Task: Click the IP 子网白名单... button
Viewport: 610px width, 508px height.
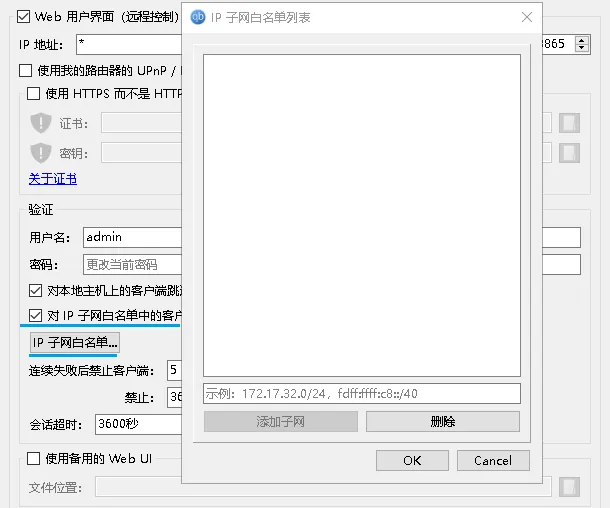Action: point(75,342)
